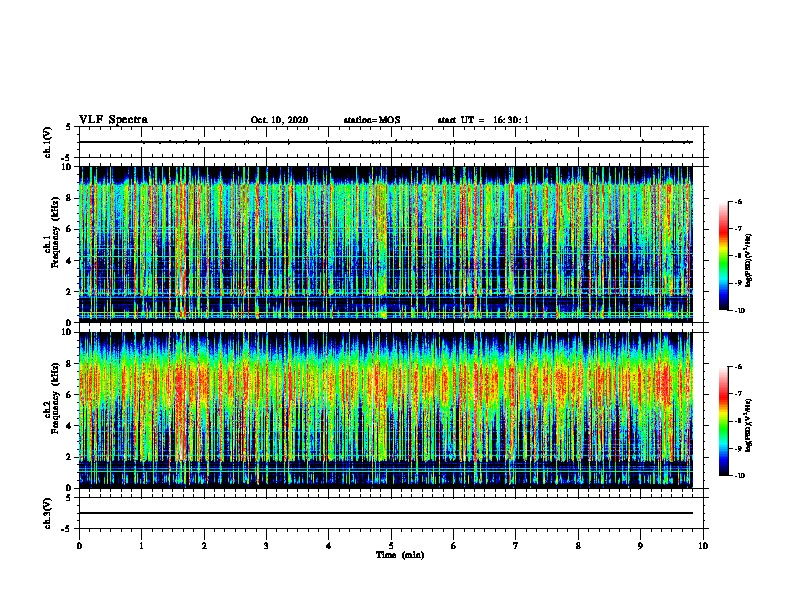
Task: Click time axis tick label "3"
Action: (x=266, y=545)
